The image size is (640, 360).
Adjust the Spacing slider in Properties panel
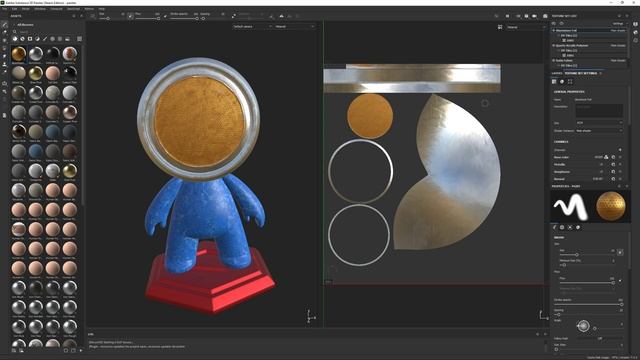(588, 315)
